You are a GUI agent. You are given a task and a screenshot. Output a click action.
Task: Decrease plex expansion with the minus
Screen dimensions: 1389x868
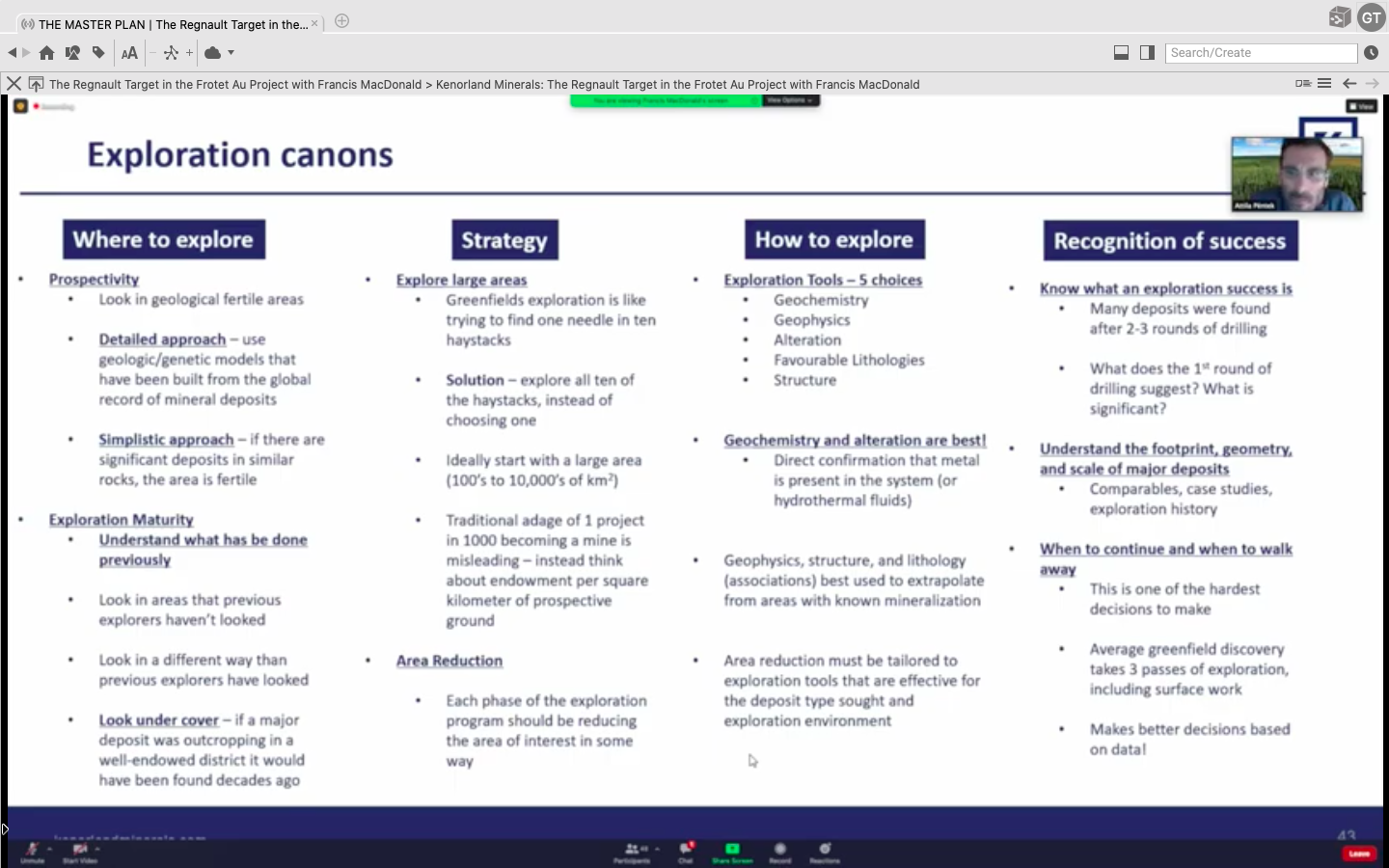click(152, 53)
